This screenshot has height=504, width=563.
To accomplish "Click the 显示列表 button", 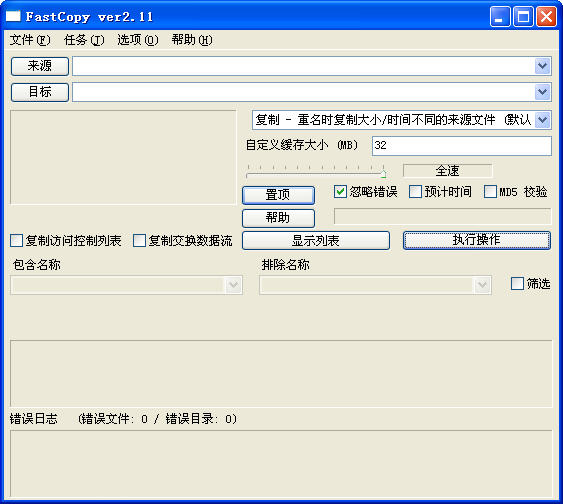I will pos(316,241).
